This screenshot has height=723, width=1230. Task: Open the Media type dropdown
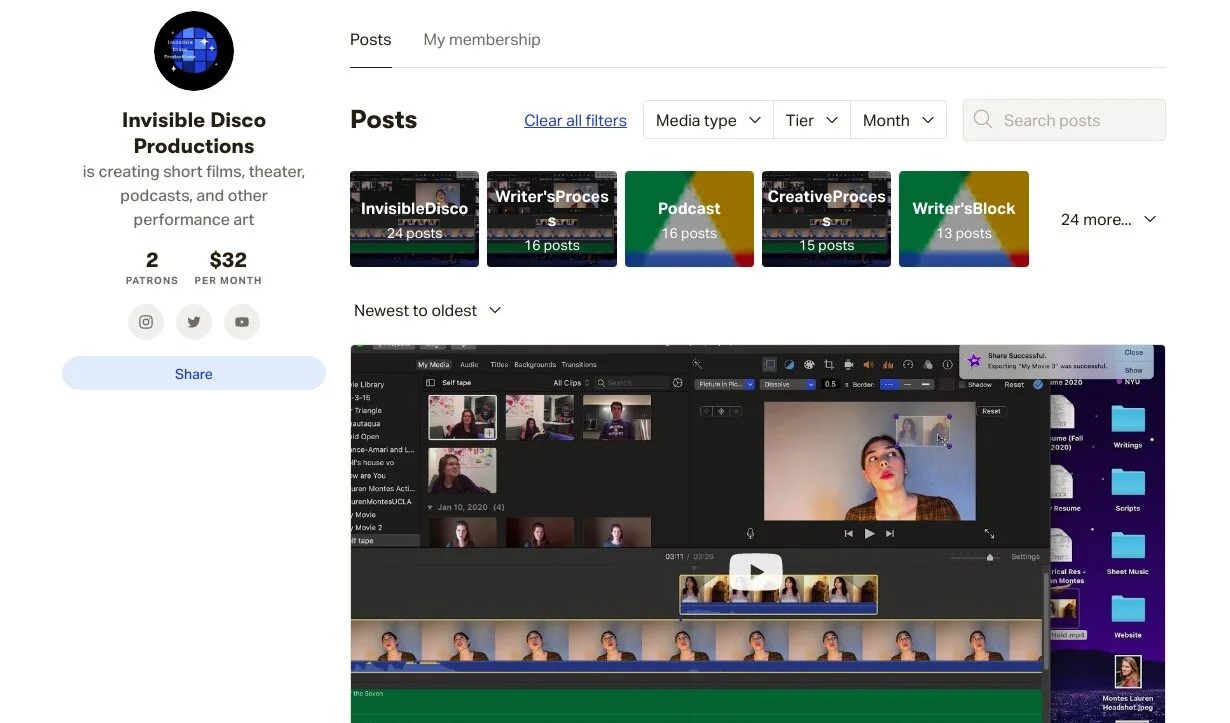pos(708,120)
